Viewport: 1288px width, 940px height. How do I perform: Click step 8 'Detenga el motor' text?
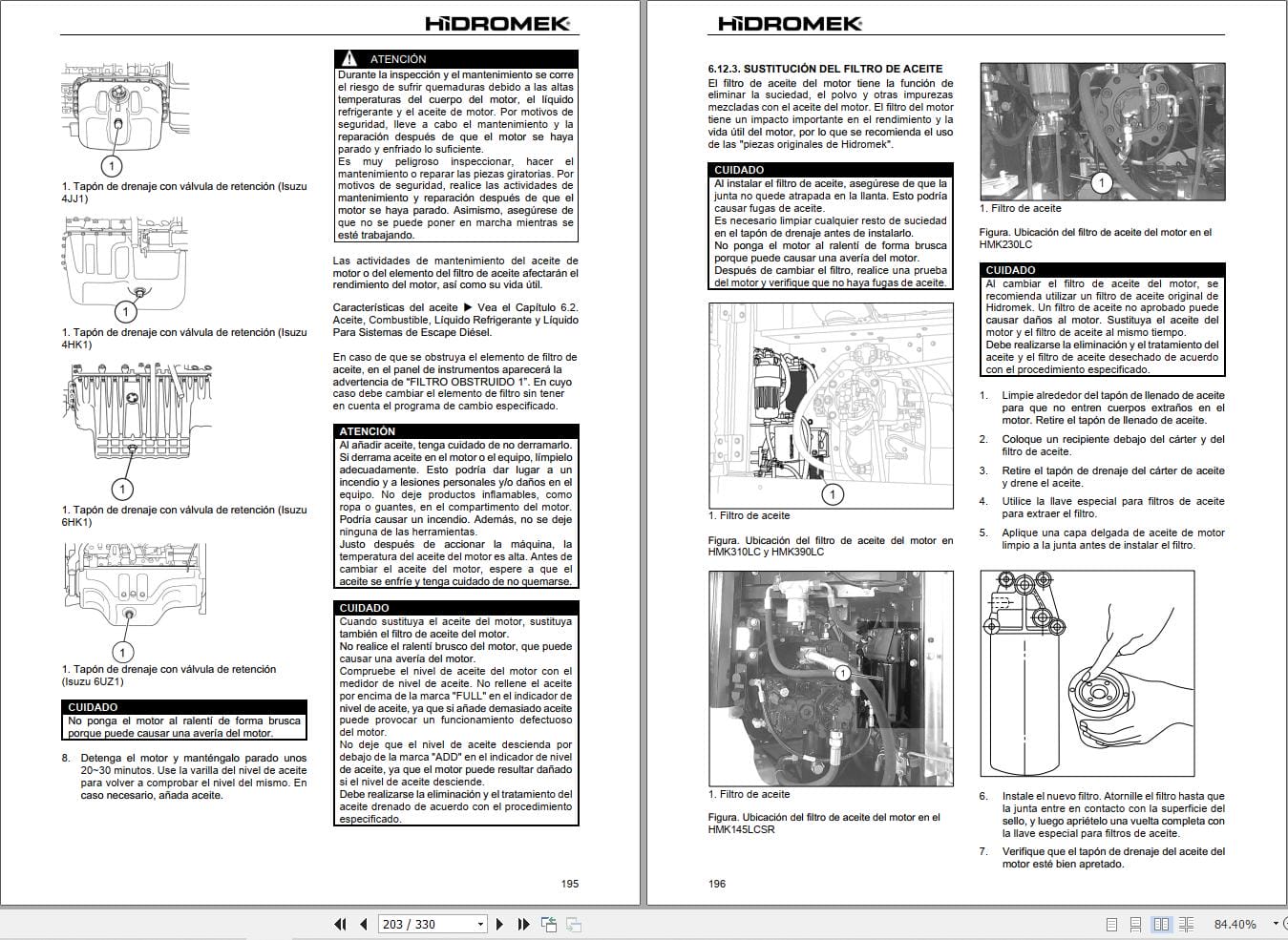click(184, 777)
